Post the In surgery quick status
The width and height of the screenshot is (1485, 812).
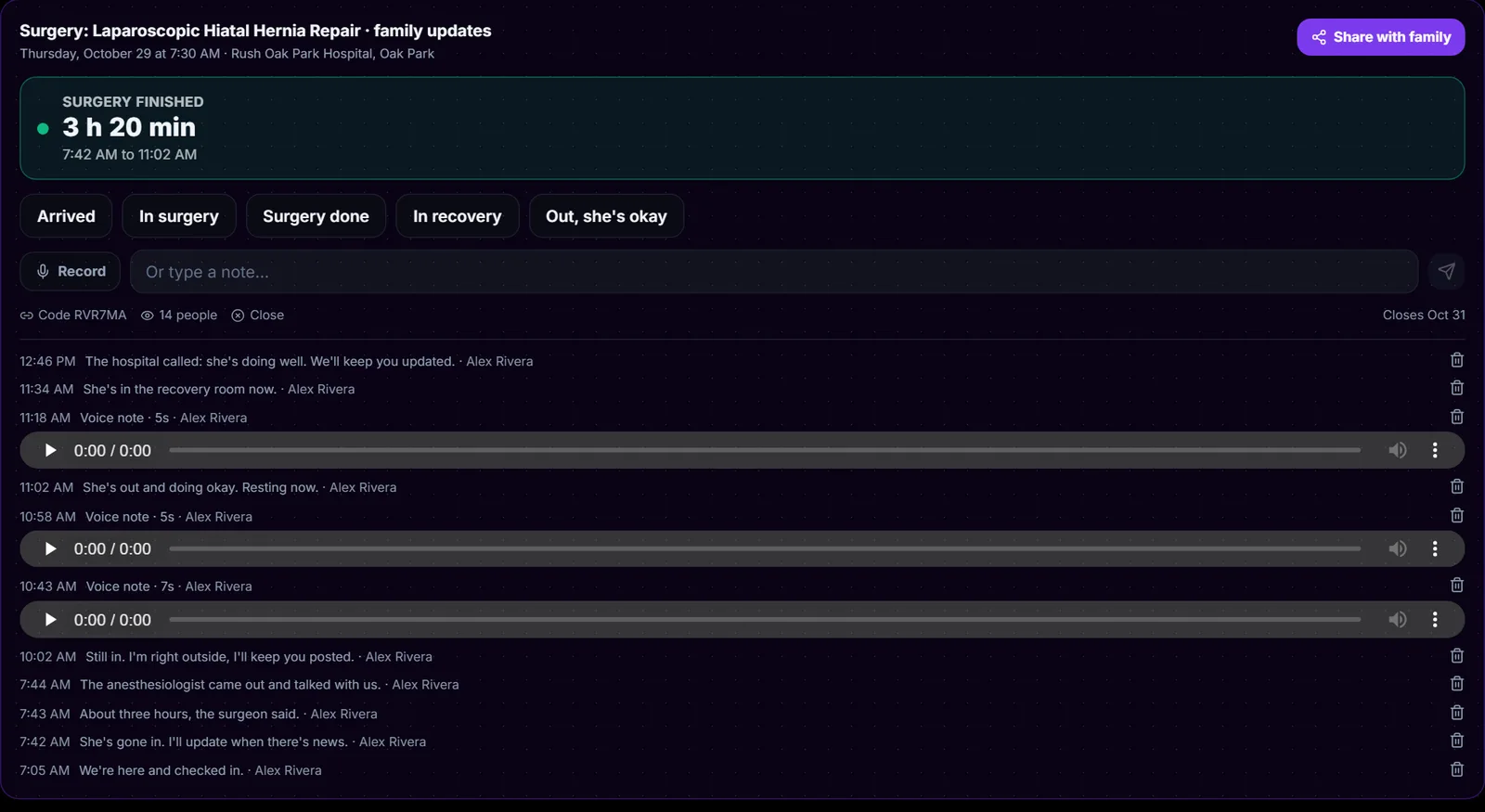(x=179, y=216)
